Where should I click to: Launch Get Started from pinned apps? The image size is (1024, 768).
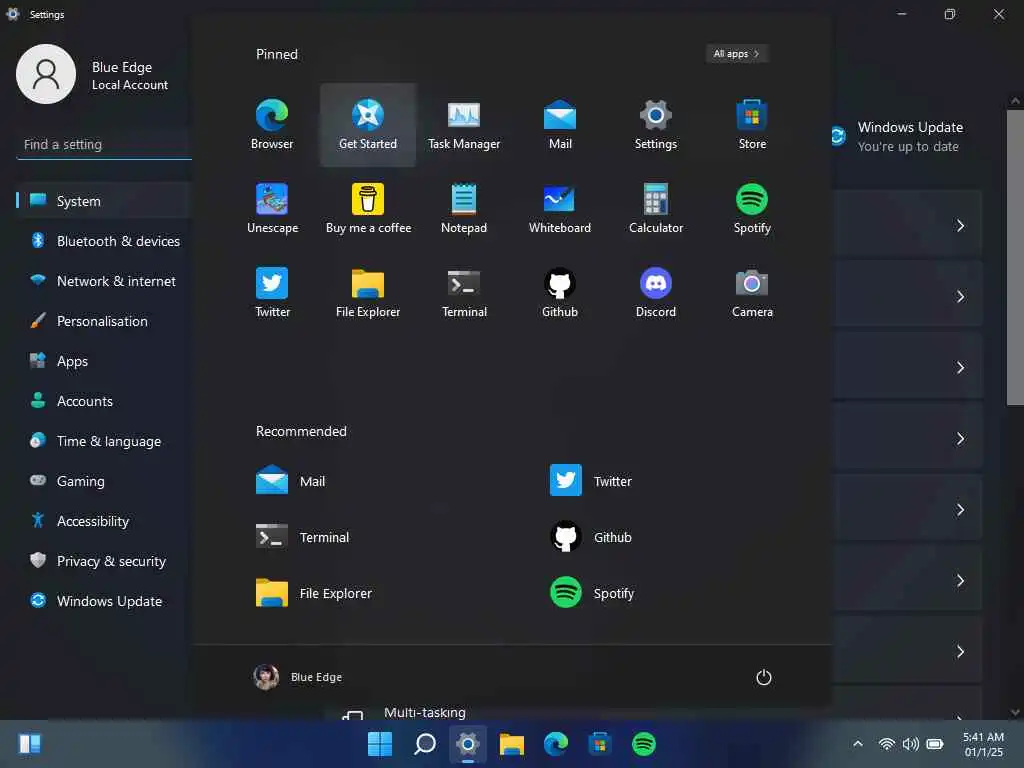368,125
